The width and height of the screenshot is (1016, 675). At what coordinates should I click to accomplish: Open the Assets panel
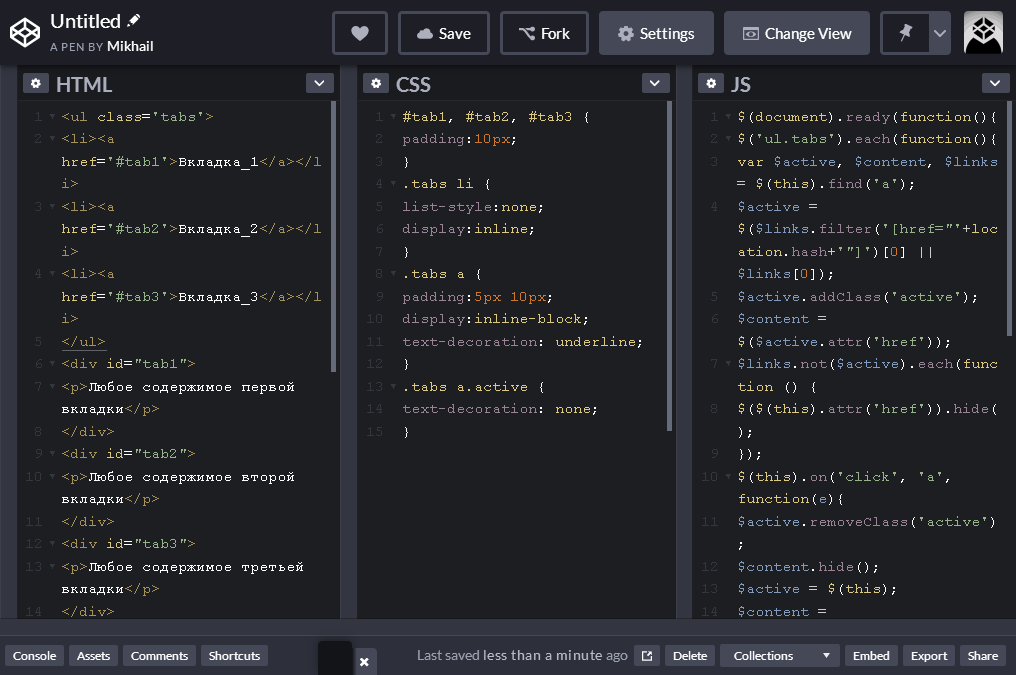(93, 656)
